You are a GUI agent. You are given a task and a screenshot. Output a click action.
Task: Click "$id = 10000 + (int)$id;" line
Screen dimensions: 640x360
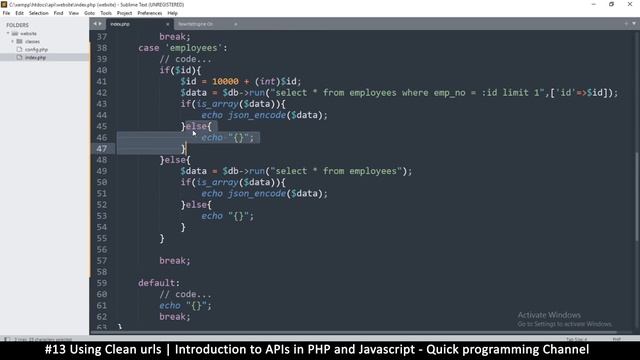click(x=241, y=81)
